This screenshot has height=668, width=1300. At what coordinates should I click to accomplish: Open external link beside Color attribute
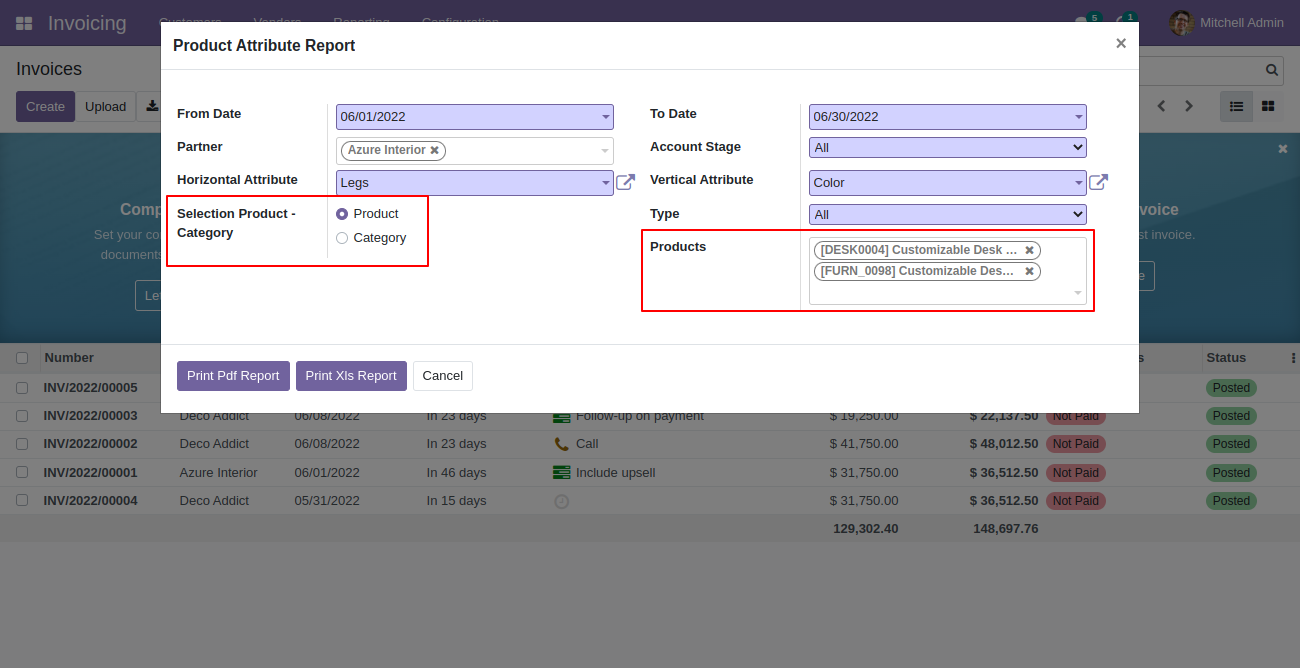pos(1098,182)
